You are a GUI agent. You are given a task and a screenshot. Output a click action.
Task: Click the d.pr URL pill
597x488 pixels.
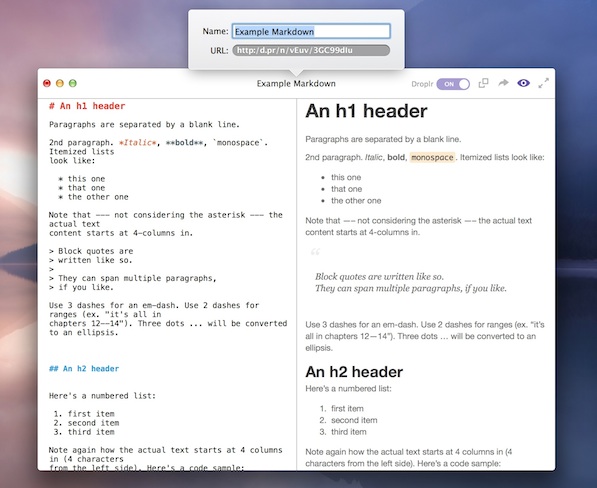pyautogui.click(x=311, y=50)
